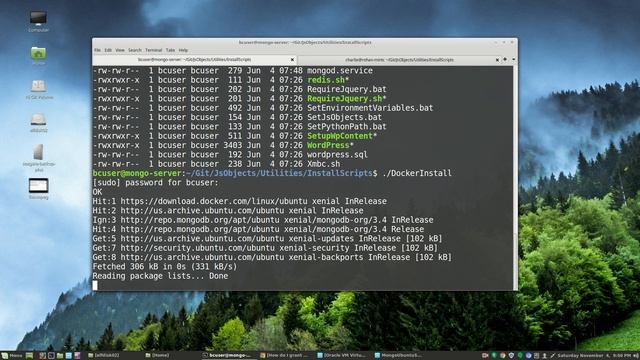This screenshot has width=640, height=360.
Task: Open the Help menu in terminal
Action: coord(183,50)
